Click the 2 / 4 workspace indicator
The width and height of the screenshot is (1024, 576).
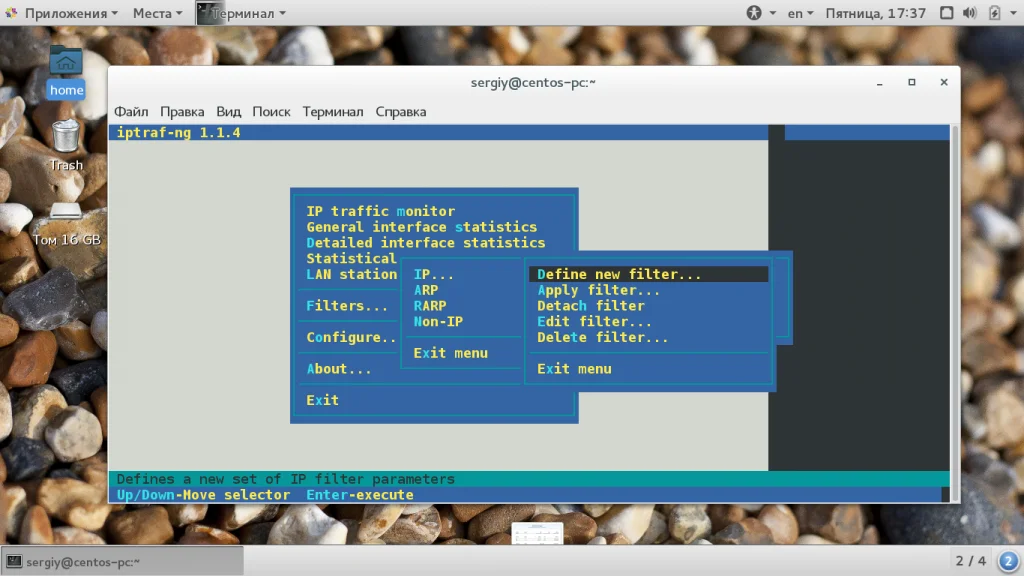tap(970, 560)
